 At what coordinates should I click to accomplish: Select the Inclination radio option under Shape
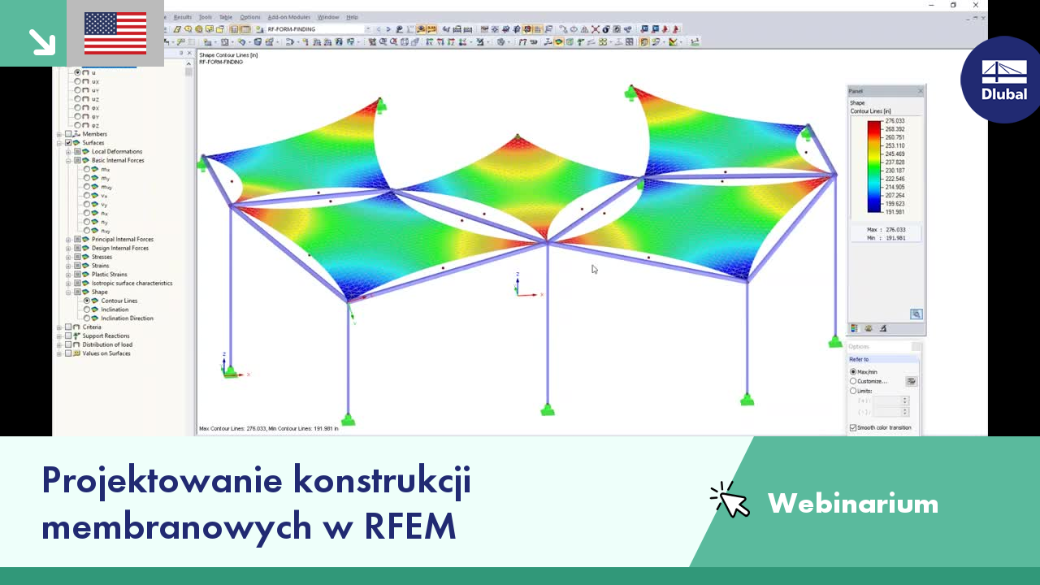[x=86, y=310]
